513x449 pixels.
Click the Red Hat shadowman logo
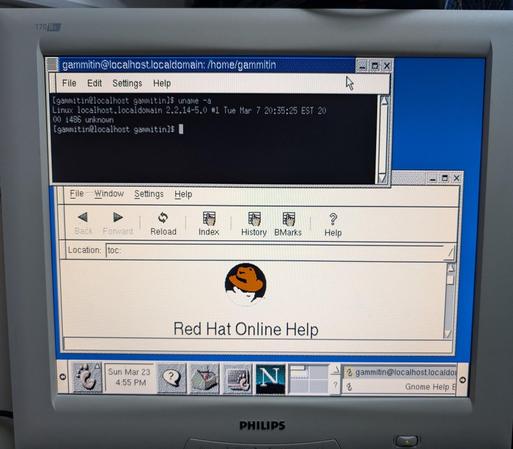click(246, 284)
